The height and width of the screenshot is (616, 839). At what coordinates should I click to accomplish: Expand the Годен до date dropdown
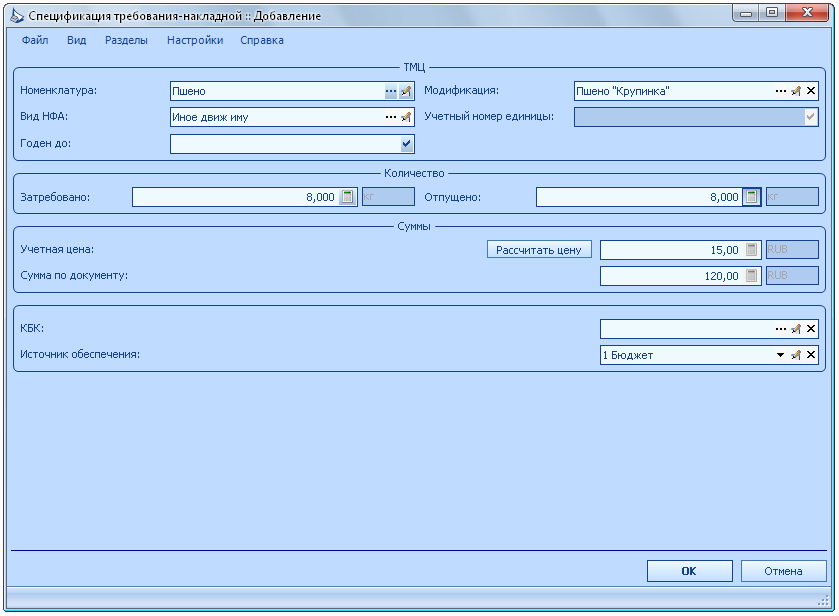(407, 143)
